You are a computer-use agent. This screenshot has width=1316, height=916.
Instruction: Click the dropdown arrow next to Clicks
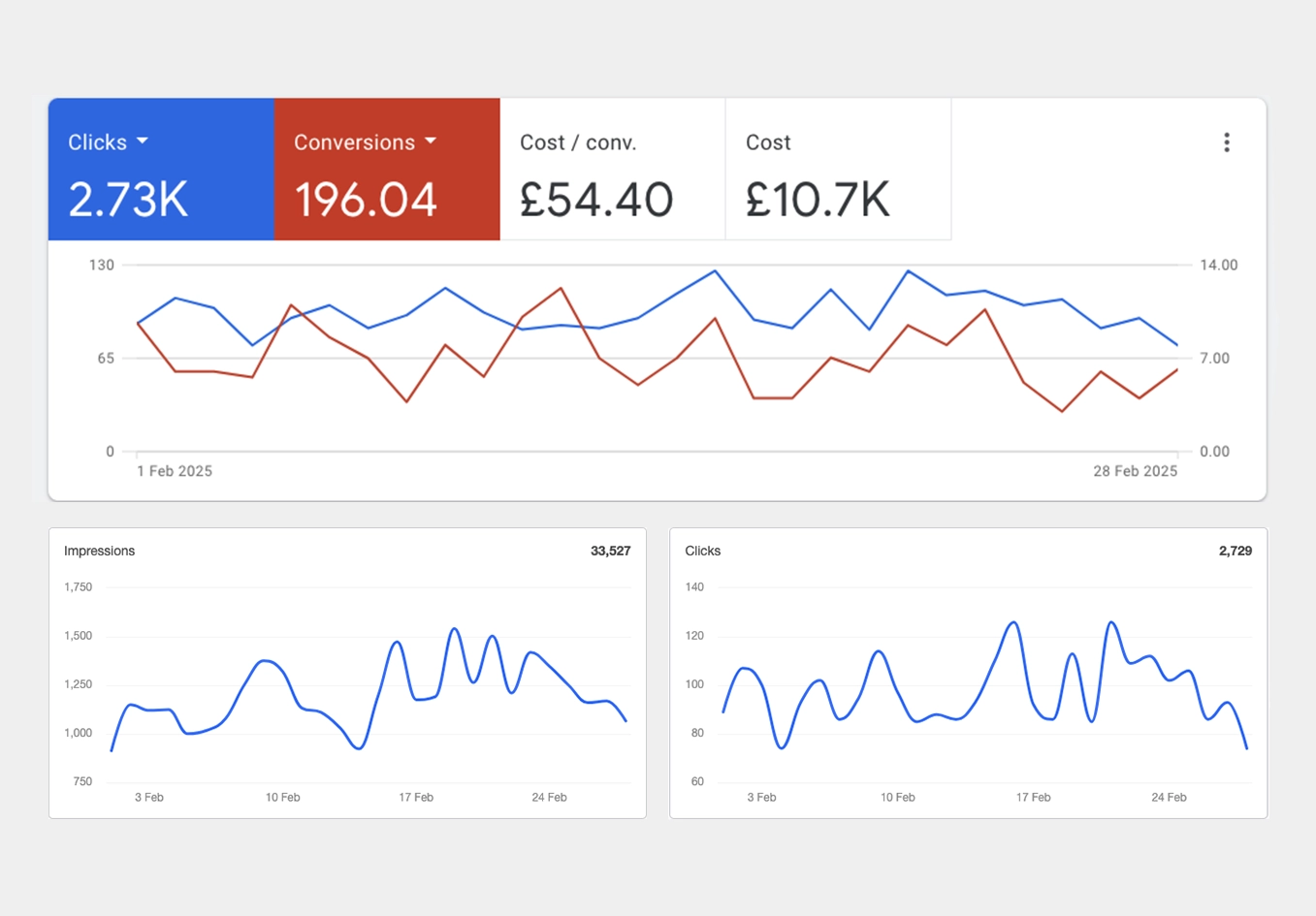click(x=143, y=142)
